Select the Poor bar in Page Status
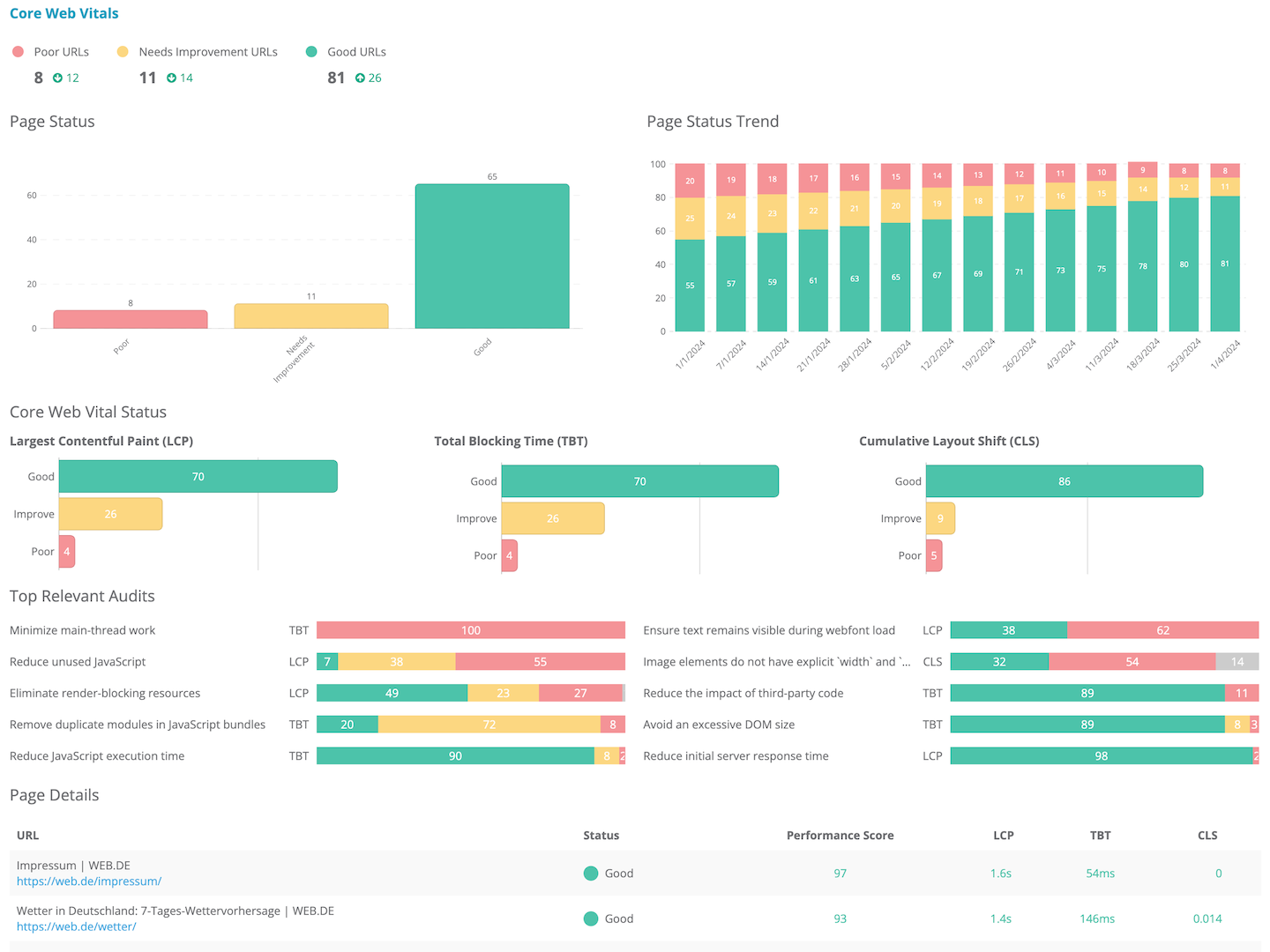The height and width of the screenshot is (952, 1270). [x=131, y=319]
